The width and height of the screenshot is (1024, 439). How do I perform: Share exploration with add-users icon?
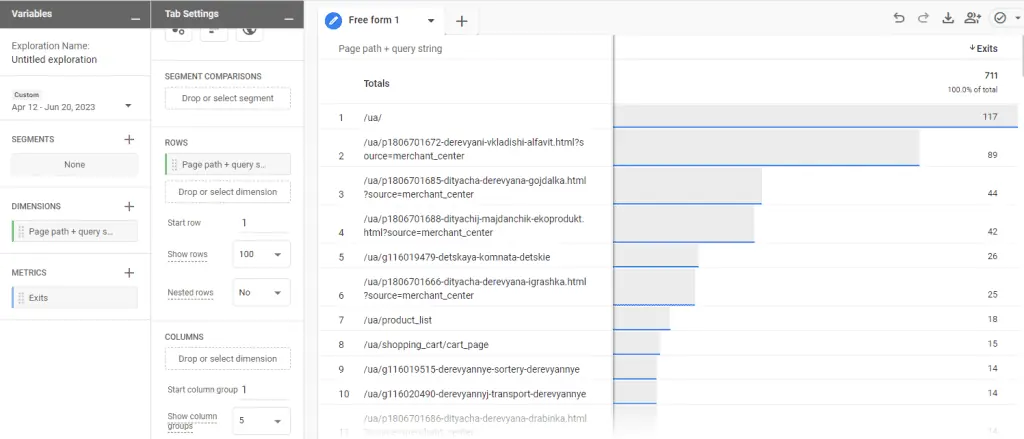973,19
